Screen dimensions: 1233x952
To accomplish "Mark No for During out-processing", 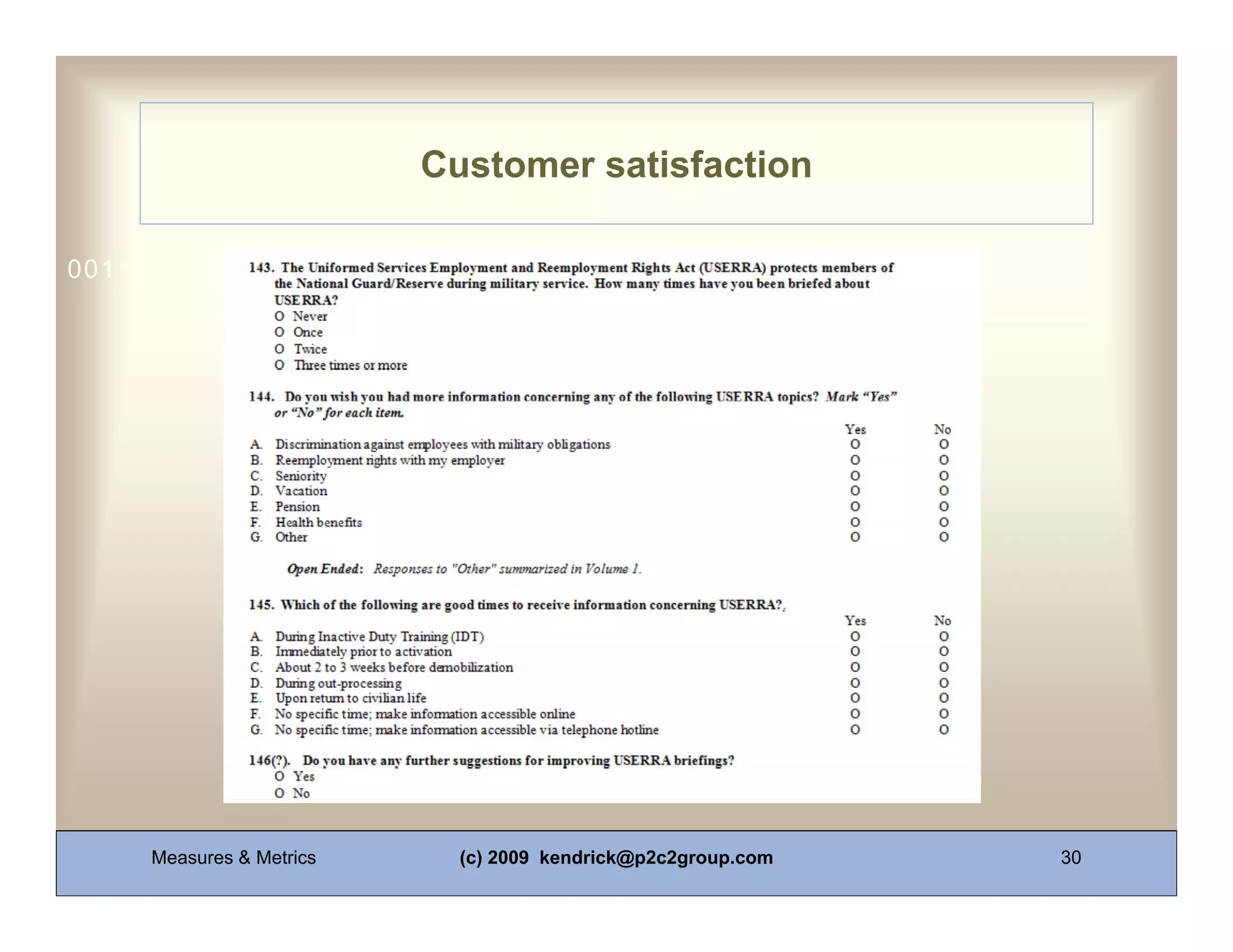I will [x=943, y=683].
